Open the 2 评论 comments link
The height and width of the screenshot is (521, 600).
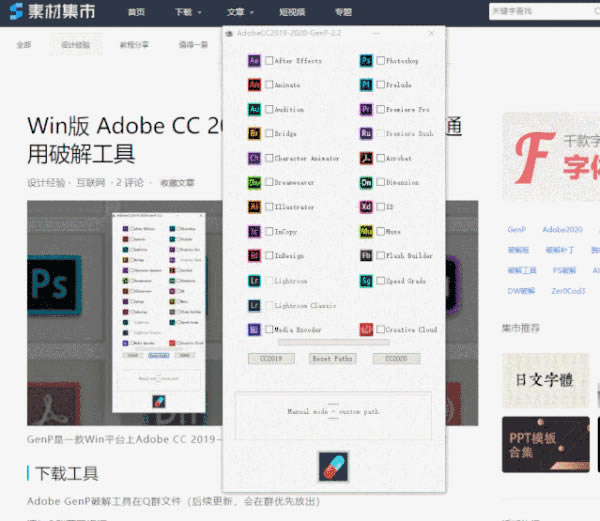tap(130, 183)
